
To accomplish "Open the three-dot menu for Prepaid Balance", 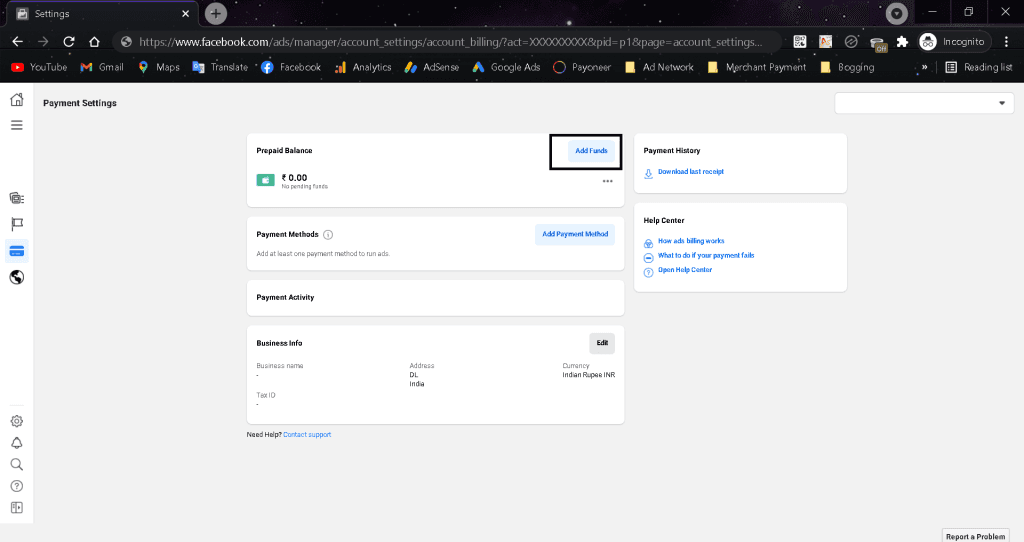I will [x=607, y=181].
